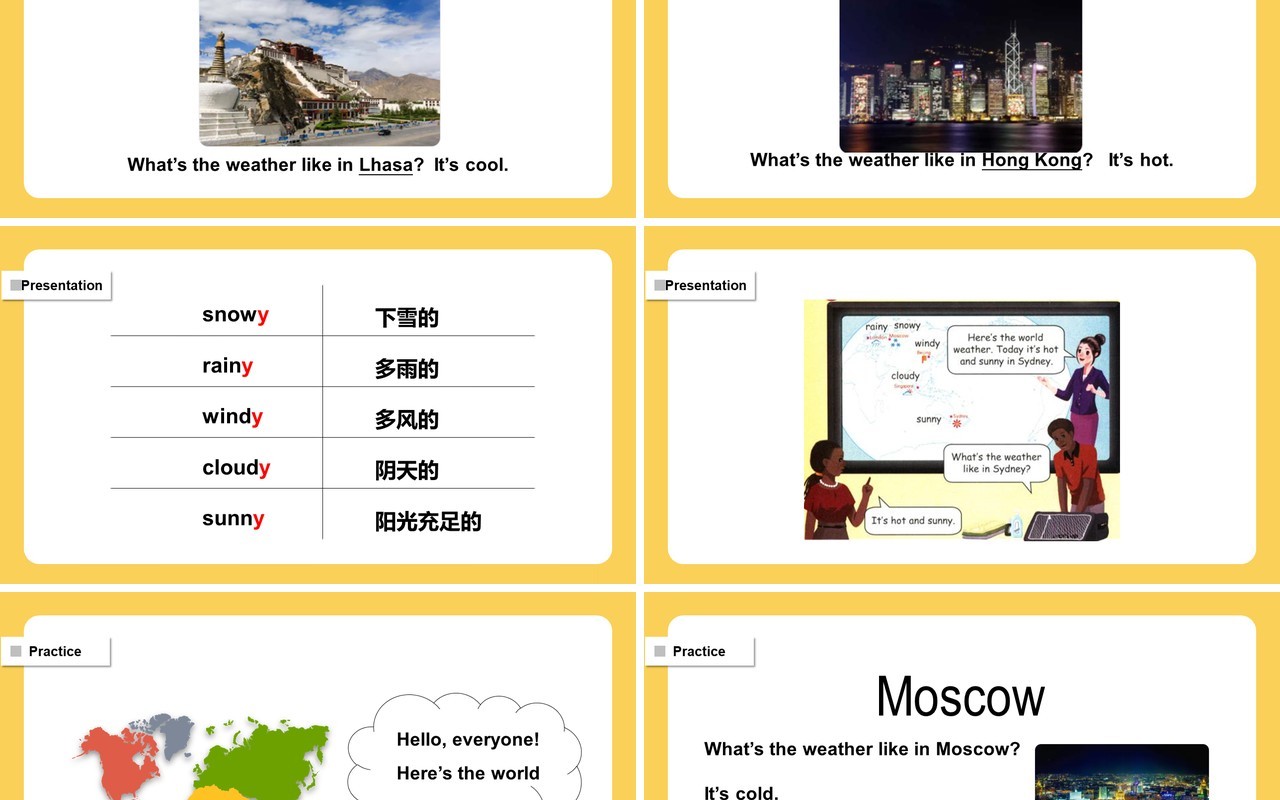The image size is (1280, 800).
Task: Click the translation "下雪的"
Action: [x=407, y=318]
